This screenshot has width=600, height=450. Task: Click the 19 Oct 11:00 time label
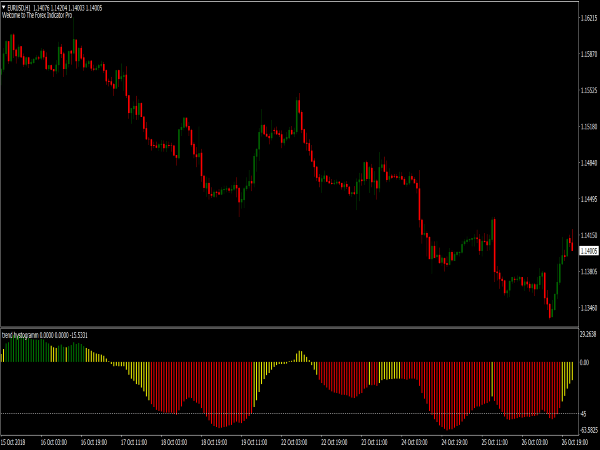[x=254, y=442]
